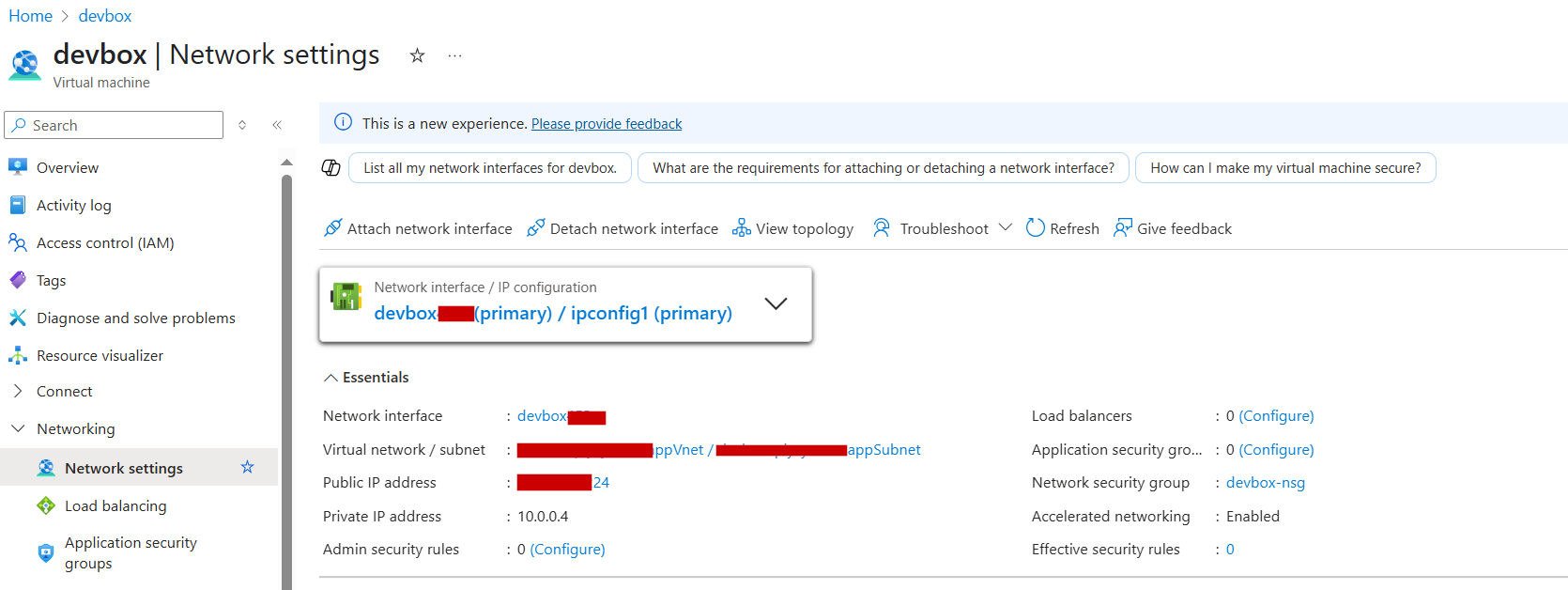Viewport: 1568px width, 590px height.
Task: Click the Public IP address link
Action: [x=563, y=482]
